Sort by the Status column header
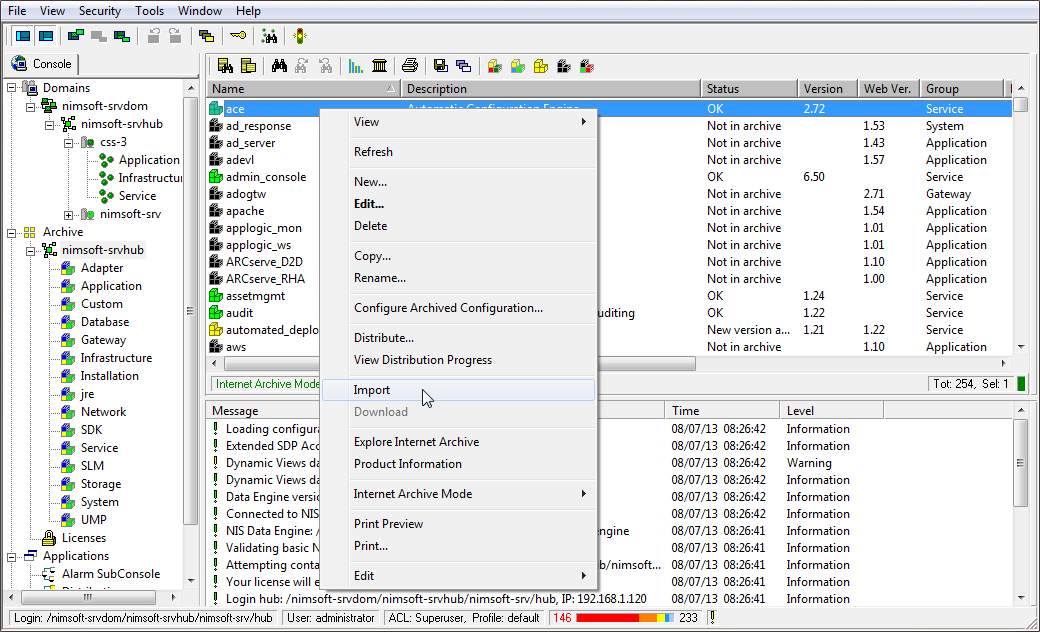Screen dimensions: 1040x632 tap(749, 89)
